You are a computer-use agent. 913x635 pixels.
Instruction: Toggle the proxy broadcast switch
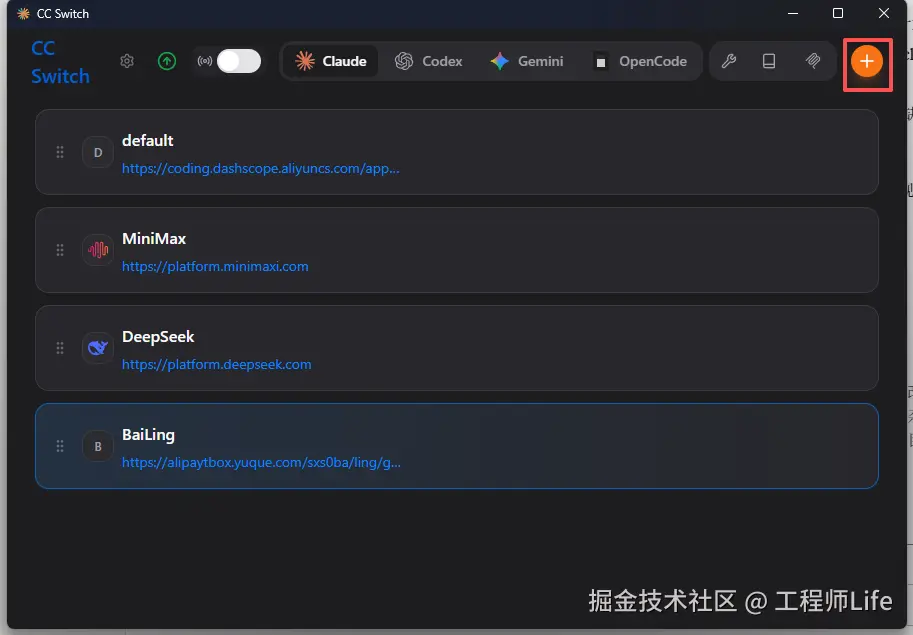click(239, 61)
